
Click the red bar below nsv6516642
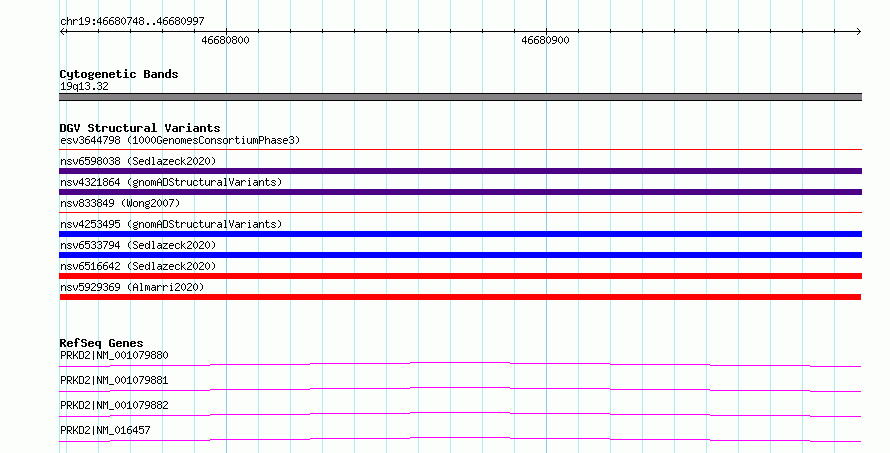coord(460,276)
